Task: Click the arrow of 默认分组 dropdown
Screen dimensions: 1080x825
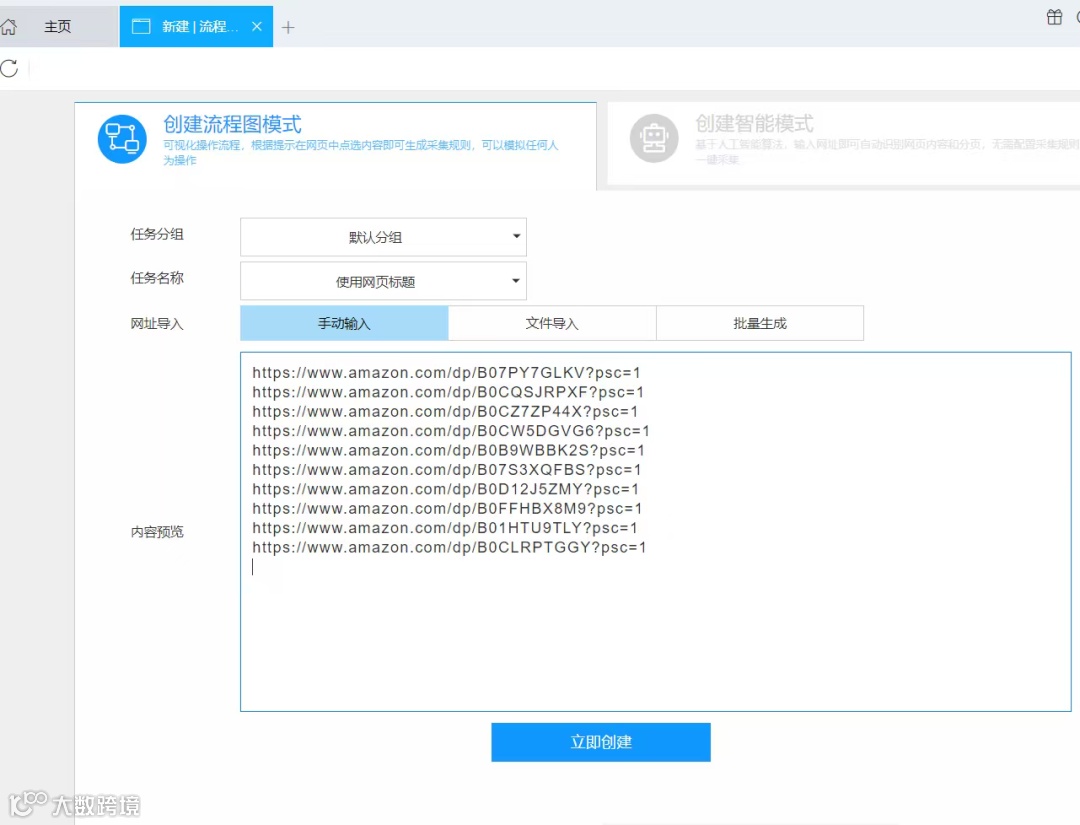Action: coord(516,236)
